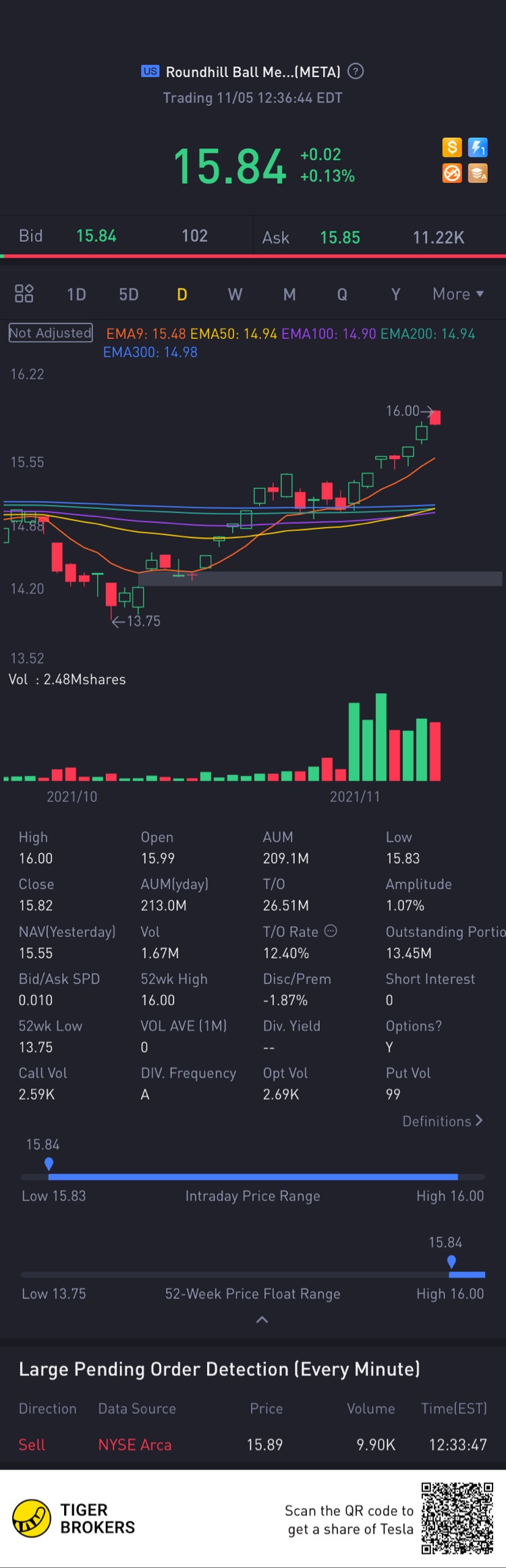Tap the QR code image
Viewport: 506px width, 1568px height.
coord(457,1518)
